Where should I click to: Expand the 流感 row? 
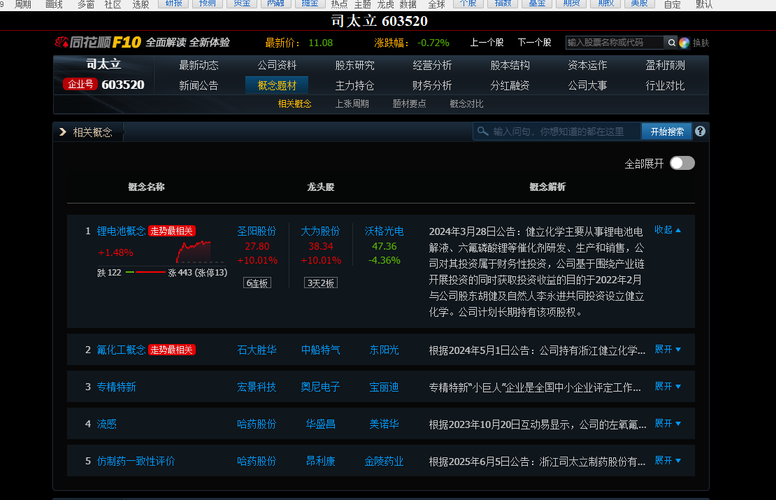pyautogui.click(x=668, y=424)
